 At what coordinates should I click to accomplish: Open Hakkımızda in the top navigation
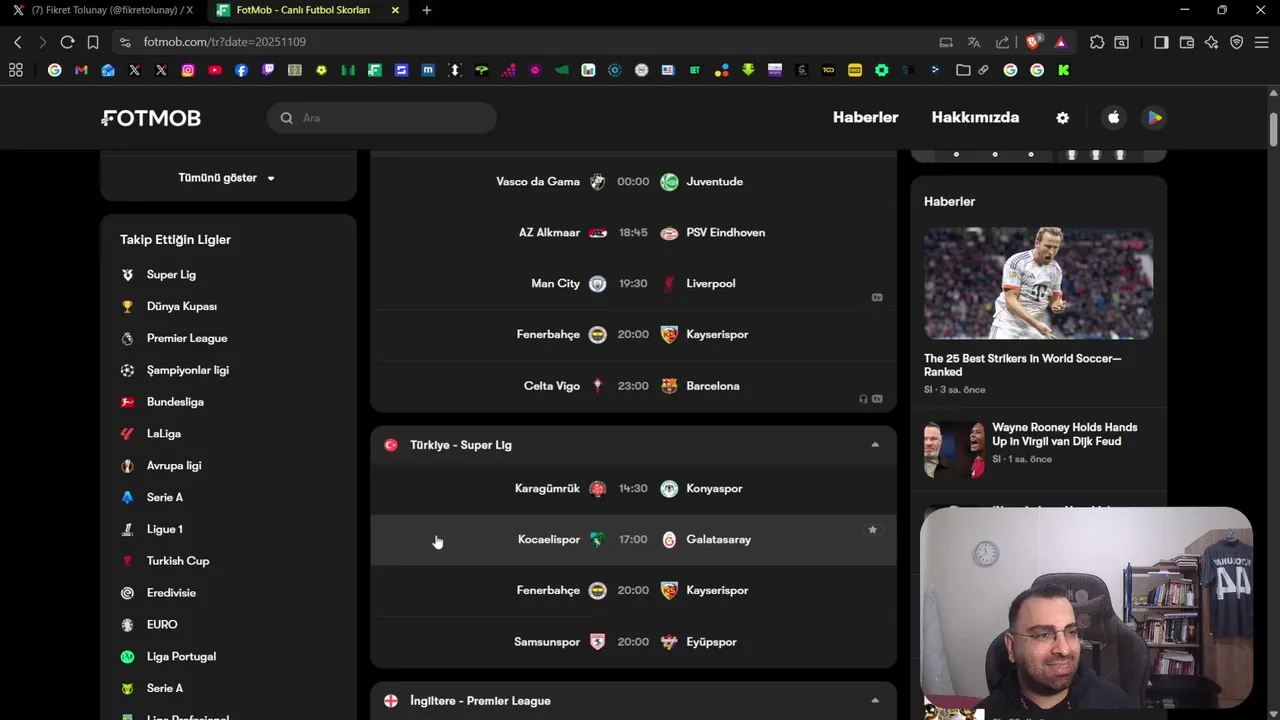pos(975,117)
